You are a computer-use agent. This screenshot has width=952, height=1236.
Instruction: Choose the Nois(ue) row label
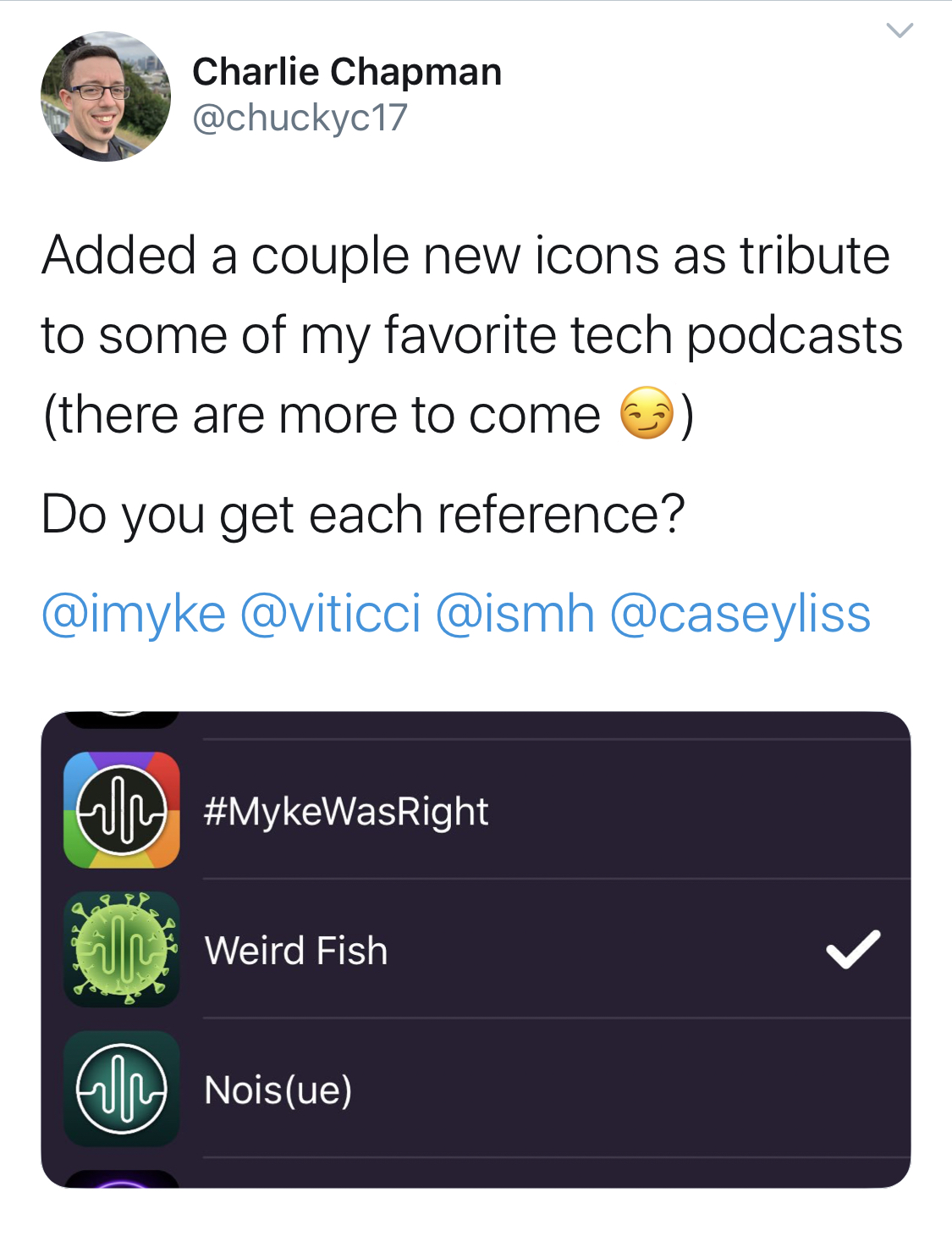click(x=278, y=1090)
